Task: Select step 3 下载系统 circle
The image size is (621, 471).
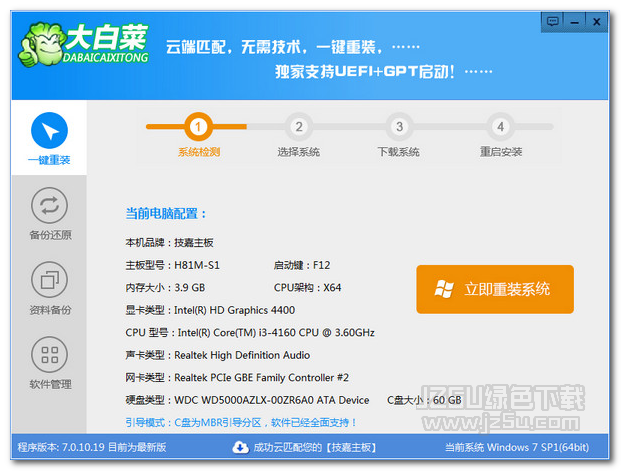Action: point(399,127)
